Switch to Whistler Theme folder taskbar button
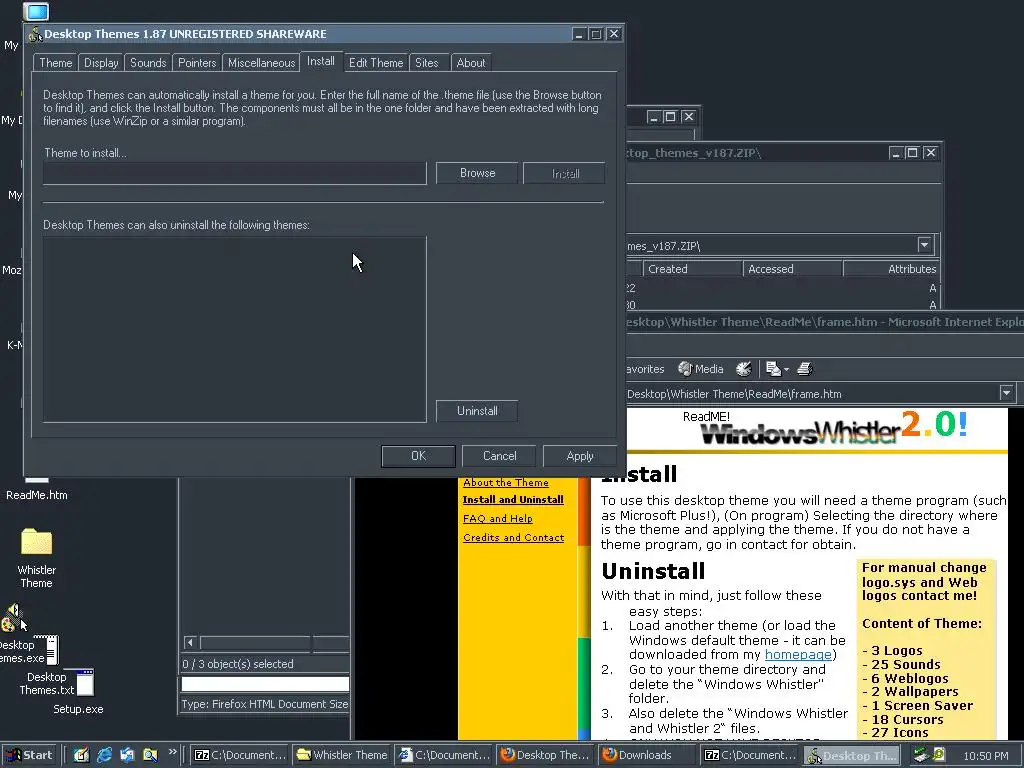 (x=342, y=755)
